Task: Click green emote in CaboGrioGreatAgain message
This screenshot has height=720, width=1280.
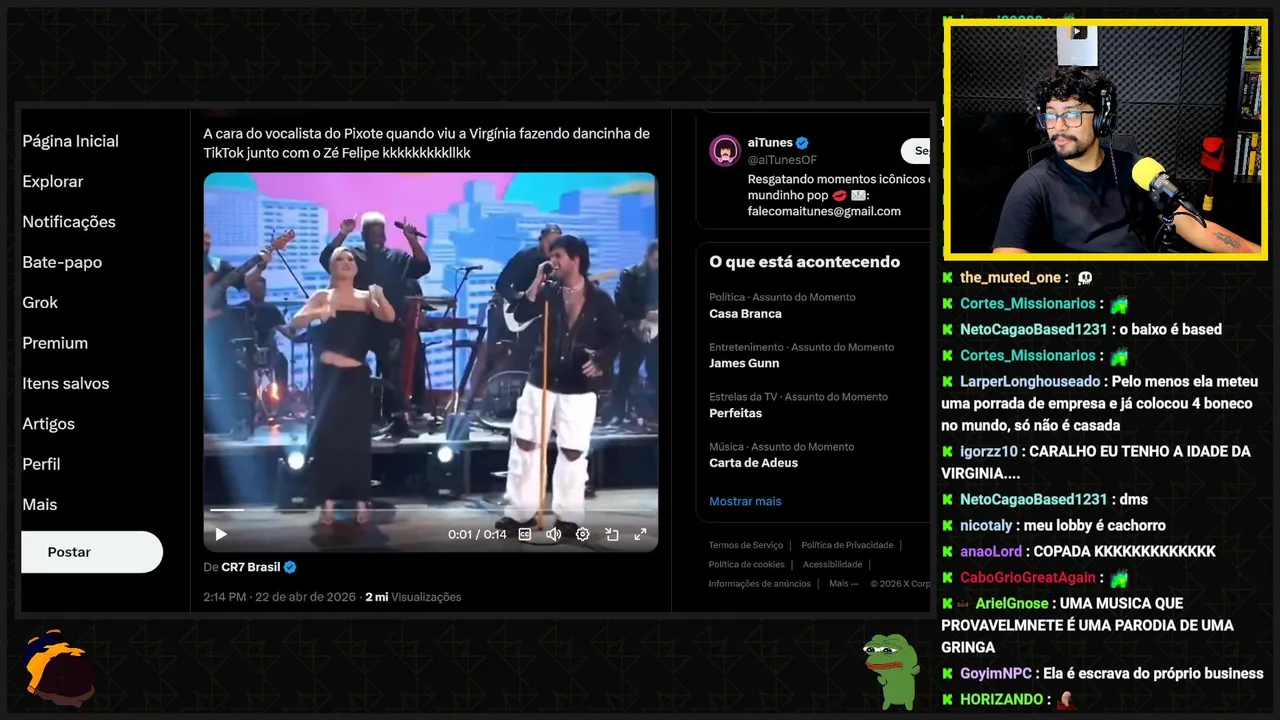Action: 1119,578
